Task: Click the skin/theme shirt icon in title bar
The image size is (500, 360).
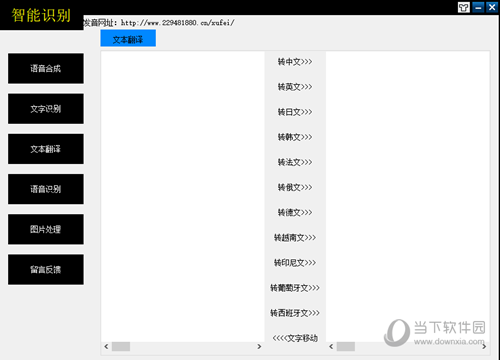Action: tap(464, 7)
